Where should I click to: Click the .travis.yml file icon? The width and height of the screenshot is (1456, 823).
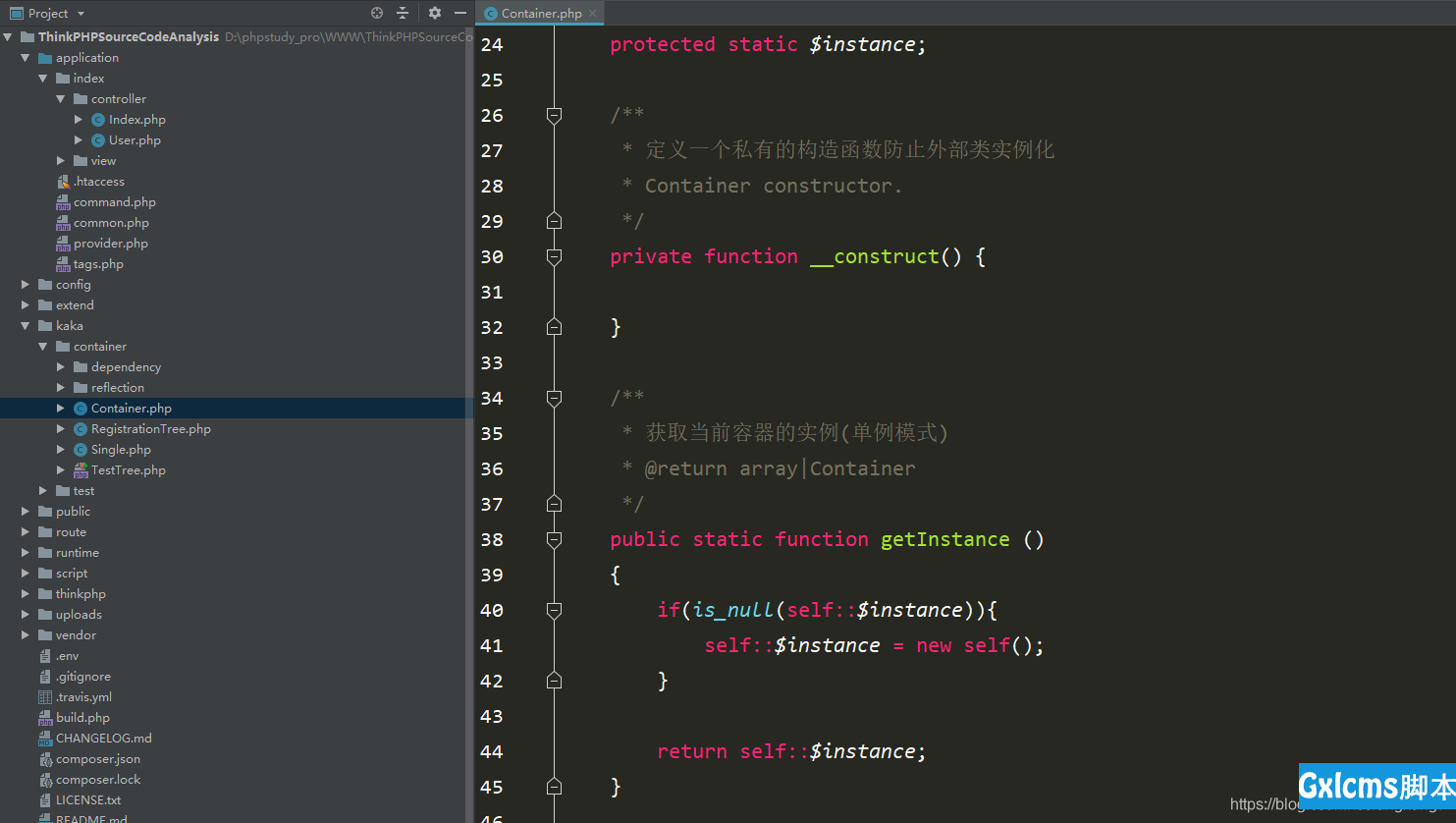[45, 697]
